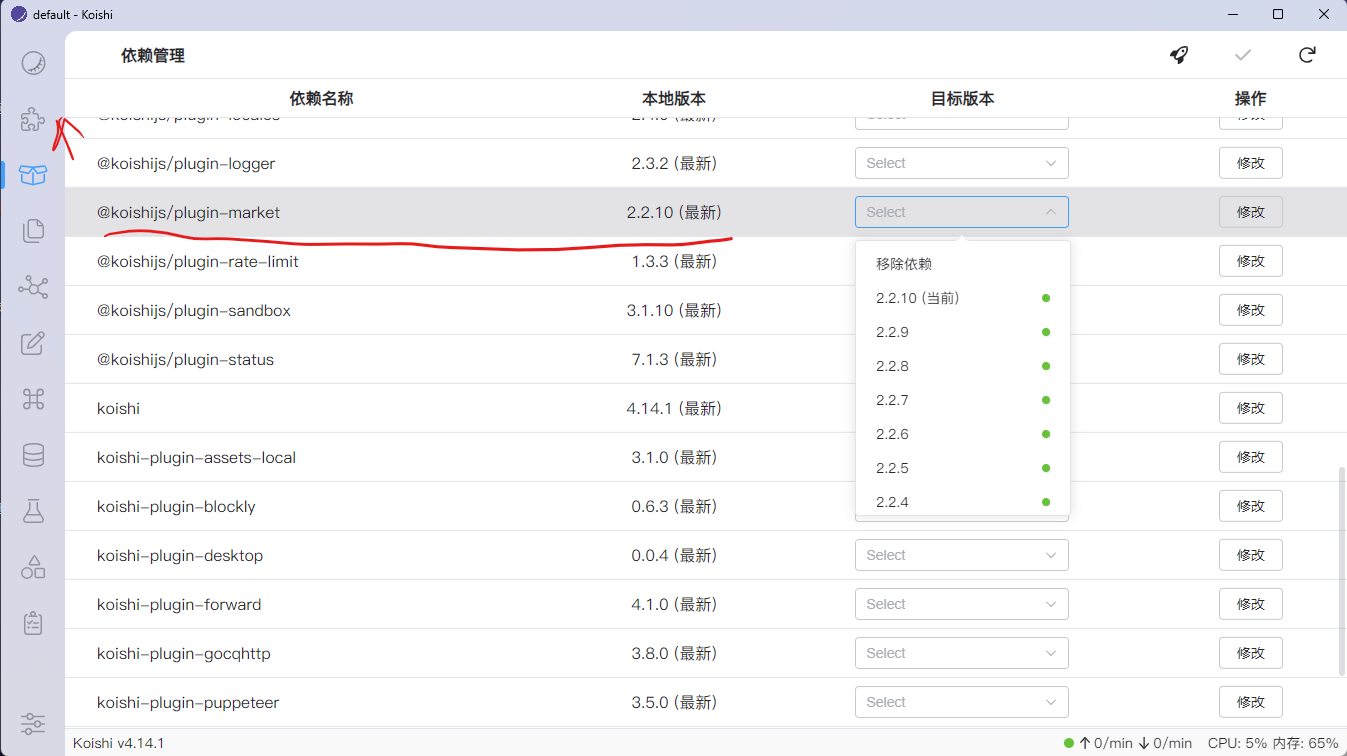
Task: Open the files explorer sidebar icon
Action: (33, 231)
